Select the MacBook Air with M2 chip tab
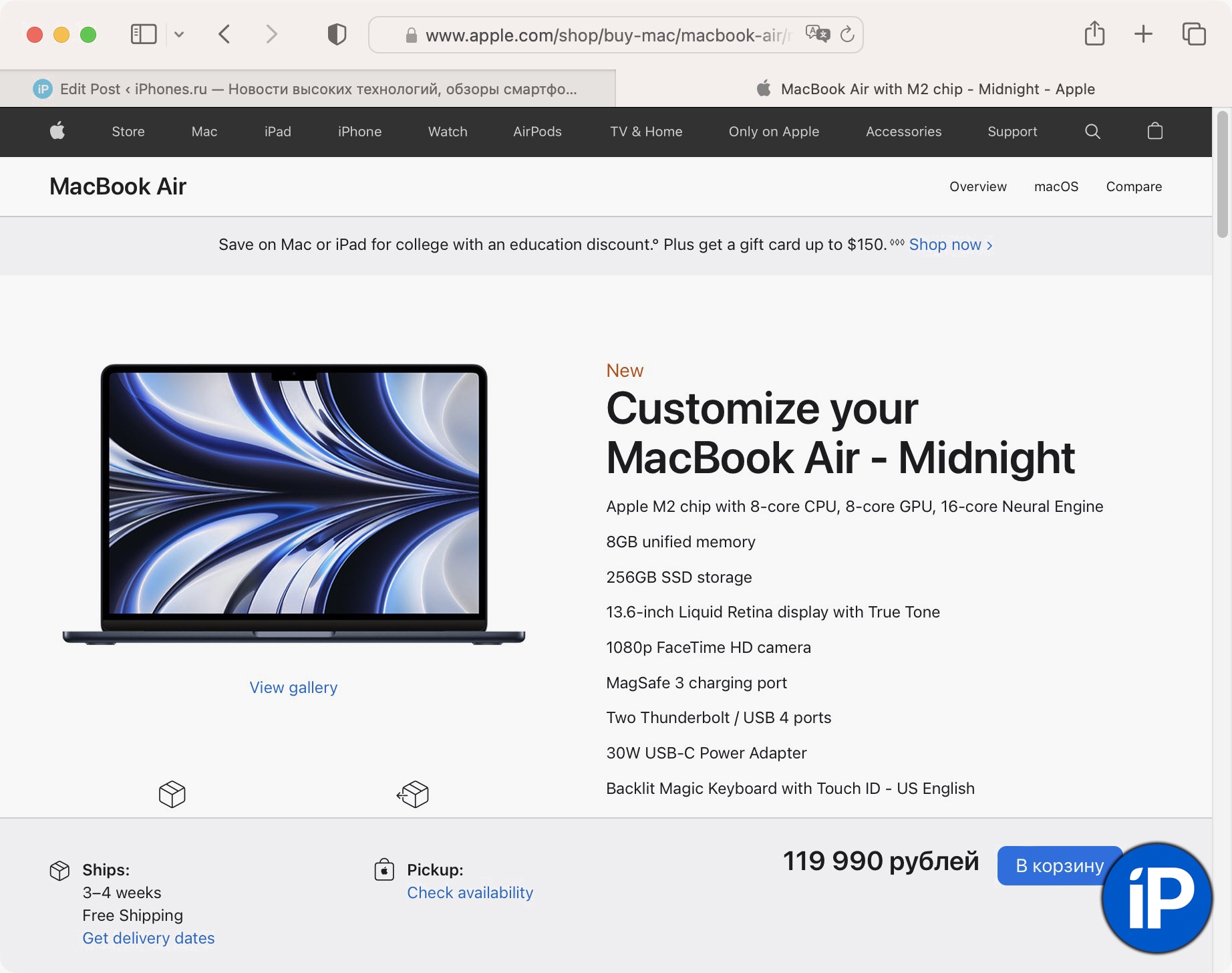 pos(924,89)
